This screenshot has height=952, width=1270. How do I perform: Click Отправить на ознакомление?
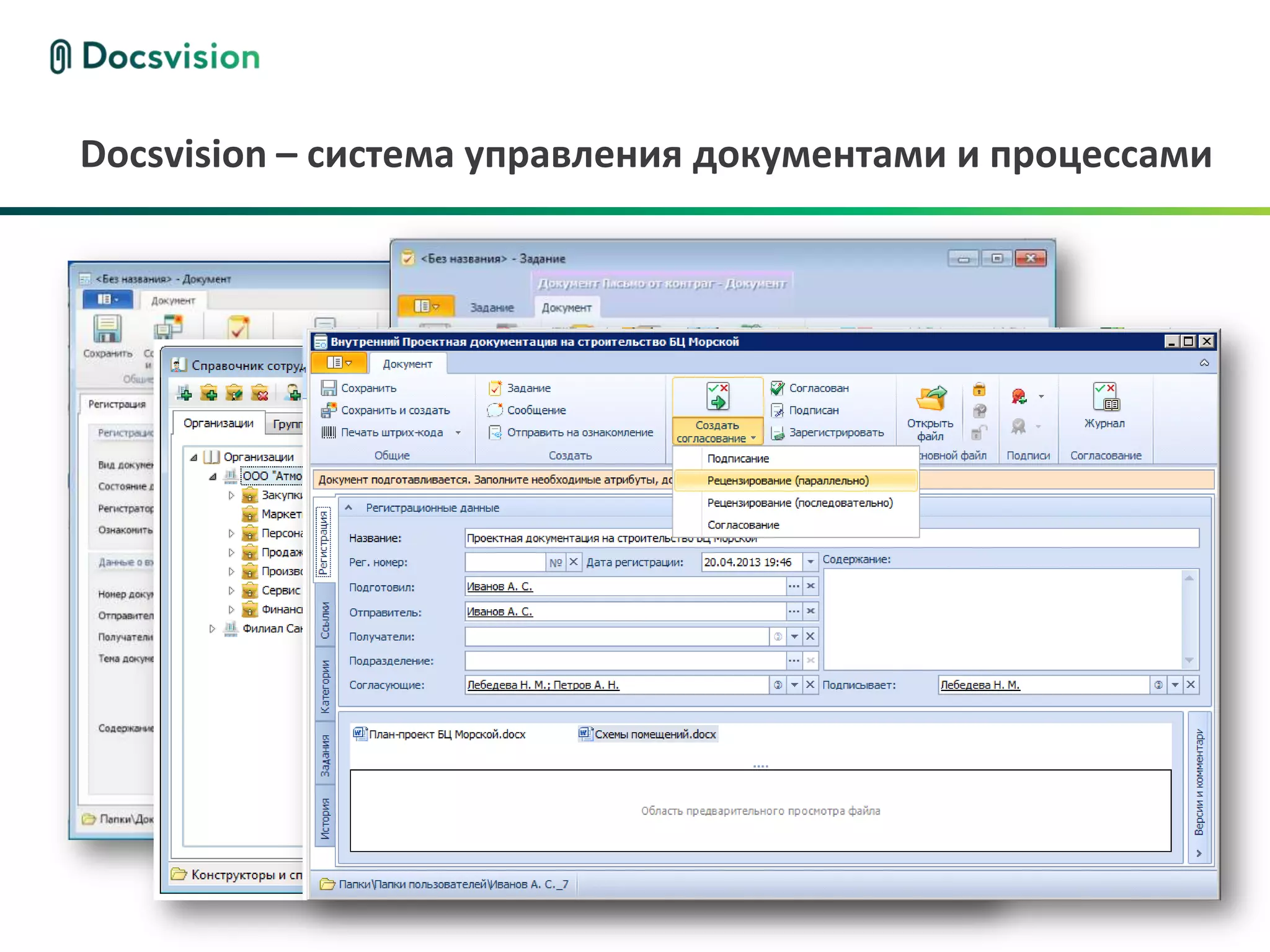point(571,433)
